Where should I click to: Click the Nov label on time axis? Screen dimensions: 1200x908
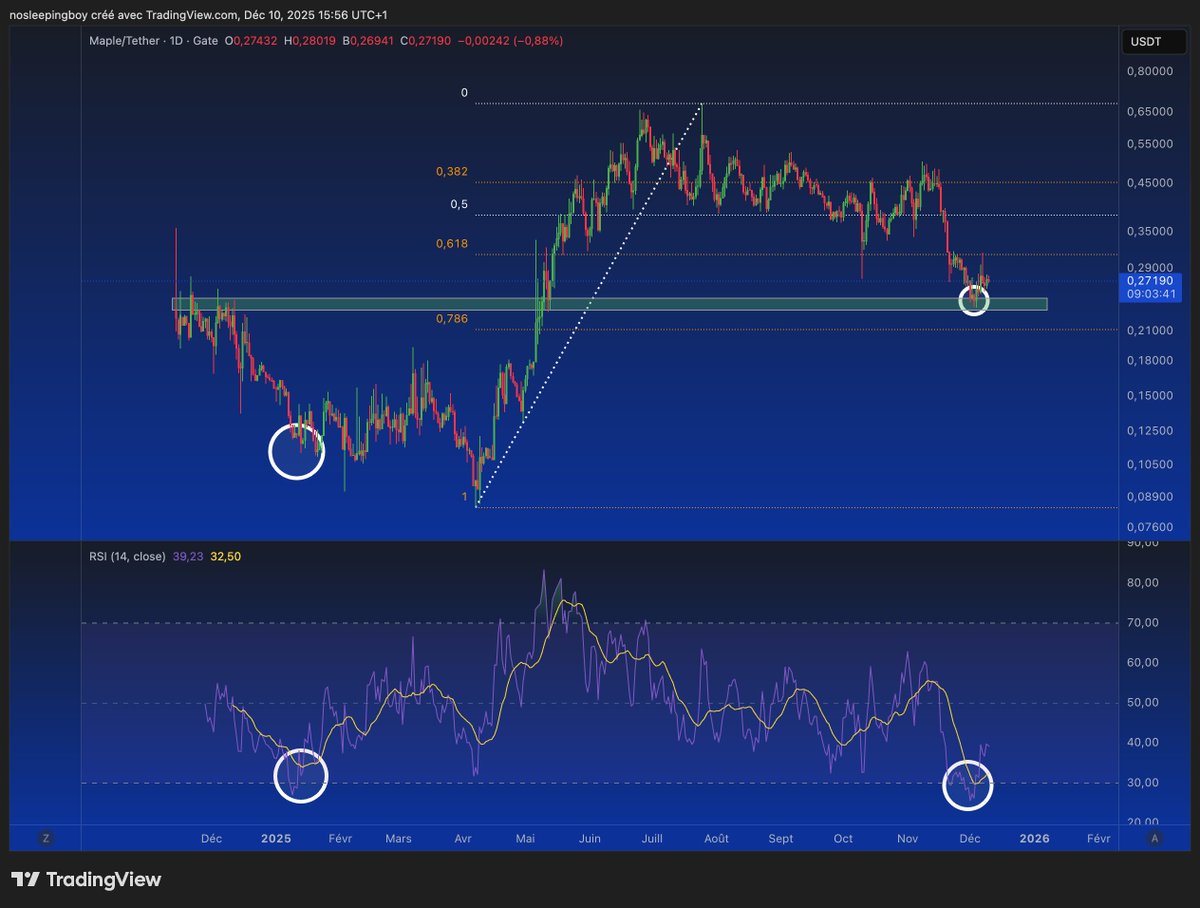[907, 839]
